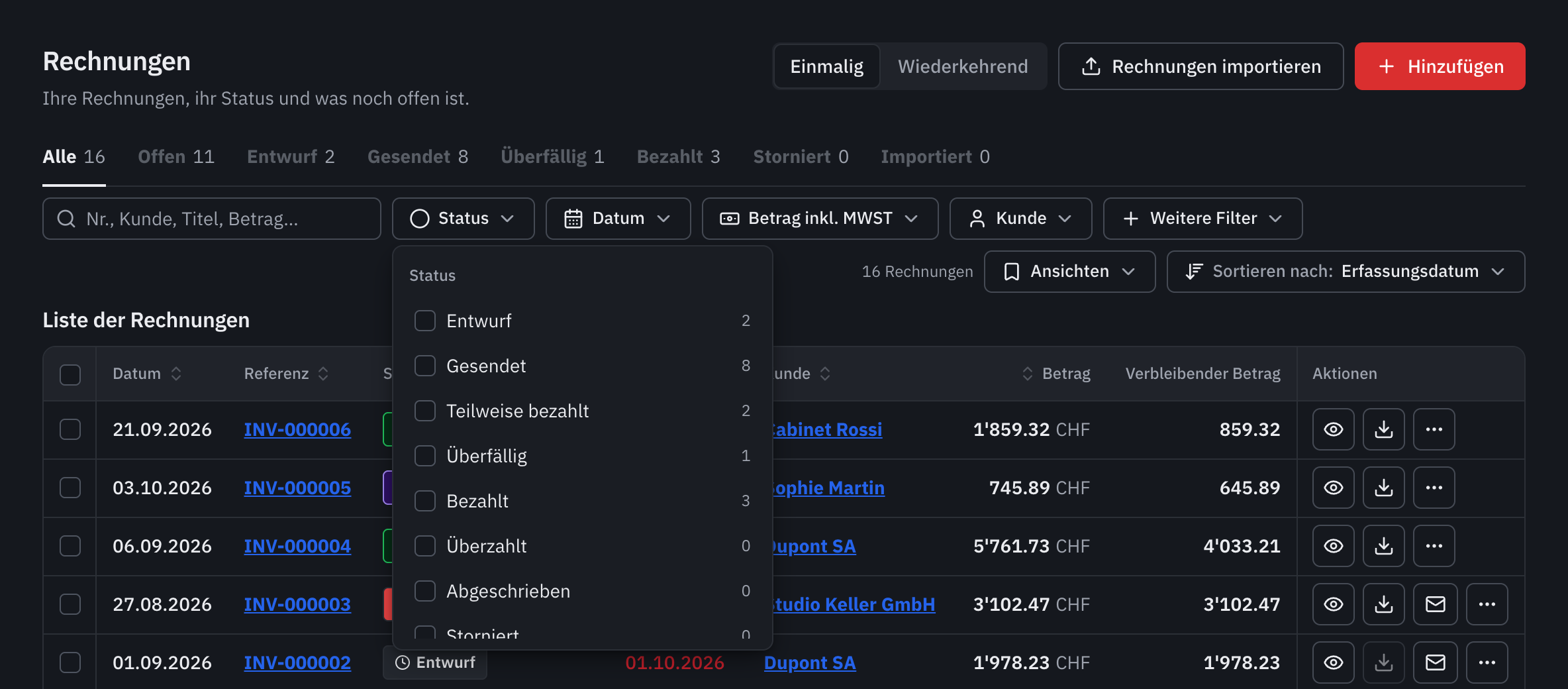Download invoice INV-000005
The width and height of the screenshot is (1568, 689).
pos(1384,488)
